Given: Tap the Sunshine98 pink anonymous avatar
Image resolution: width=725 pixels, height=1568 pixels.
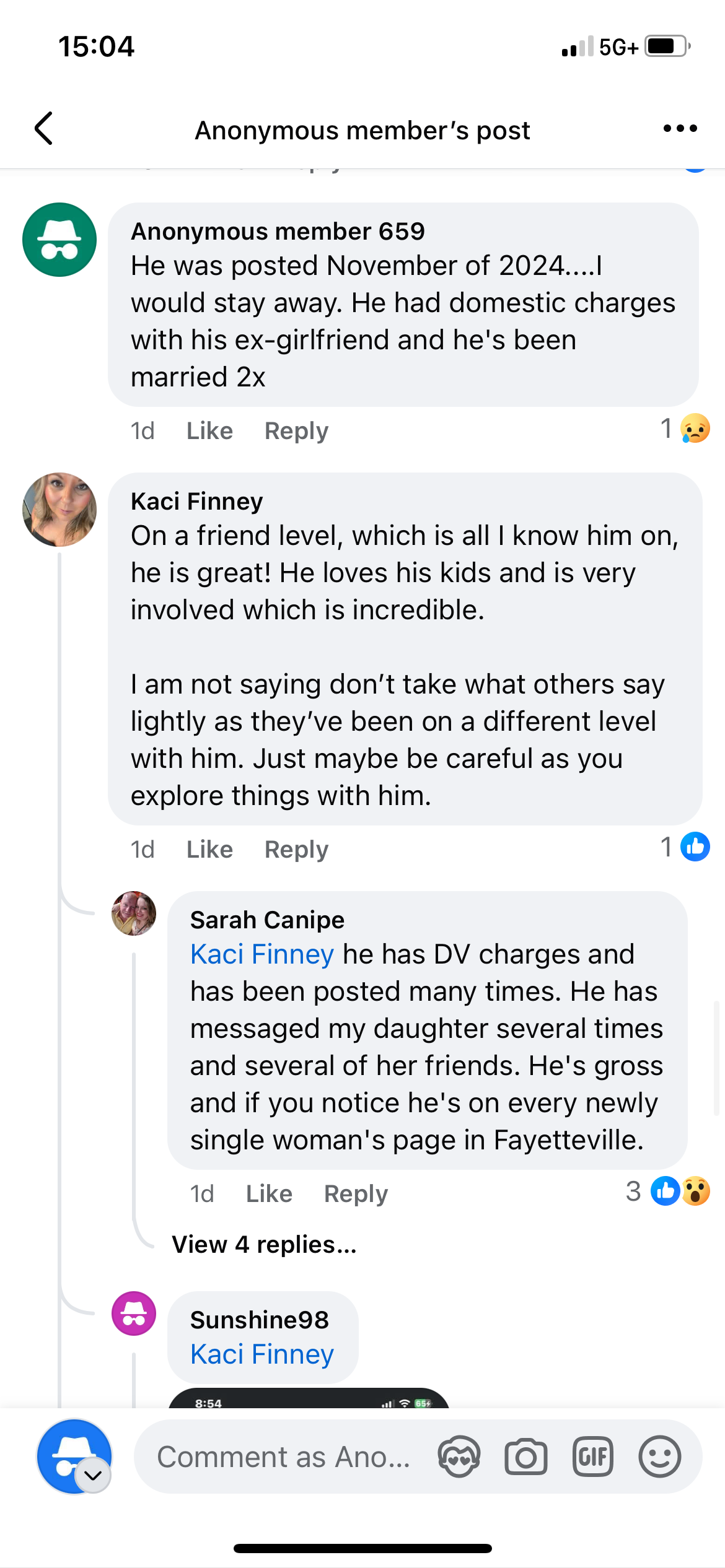Looking at the screenshot, I should (133, 1313).
